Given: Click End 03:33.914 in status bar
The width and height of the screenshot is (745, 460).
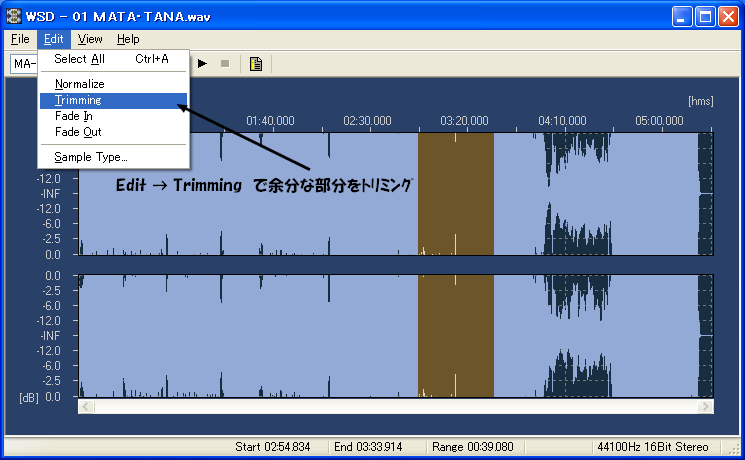Looking at the screenshot, I should pyautogui.click(x=368, y=447).
